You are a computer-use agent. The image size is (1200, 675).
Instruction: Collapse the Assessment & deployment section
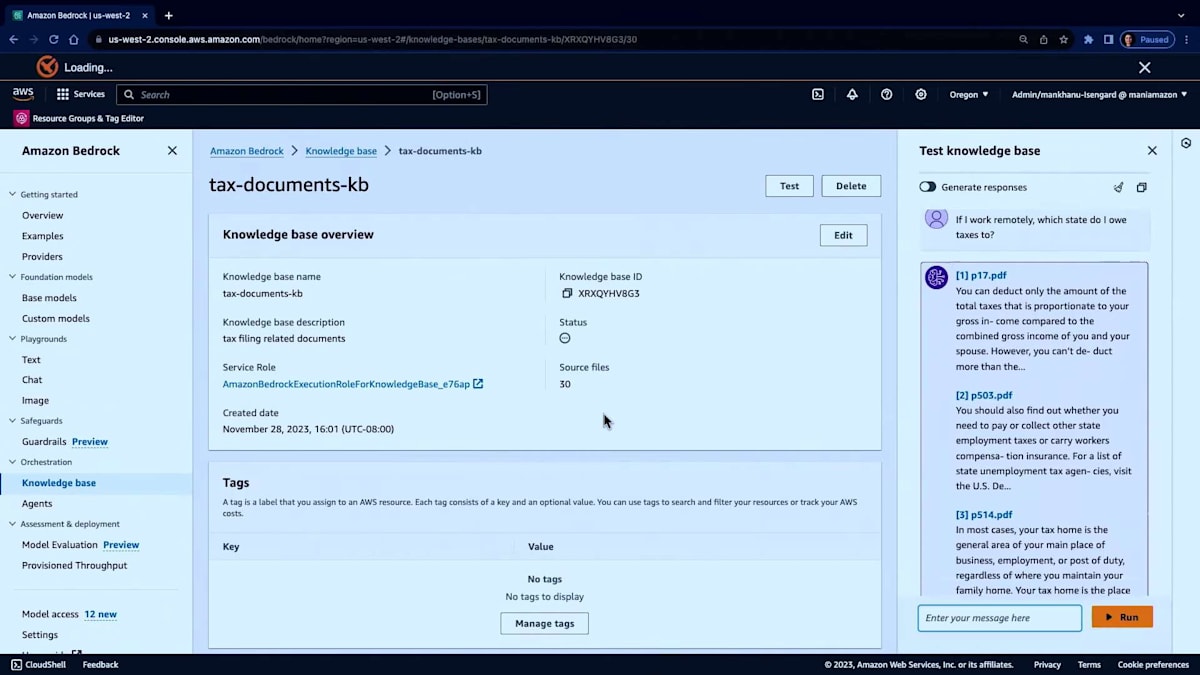point(13,524)
